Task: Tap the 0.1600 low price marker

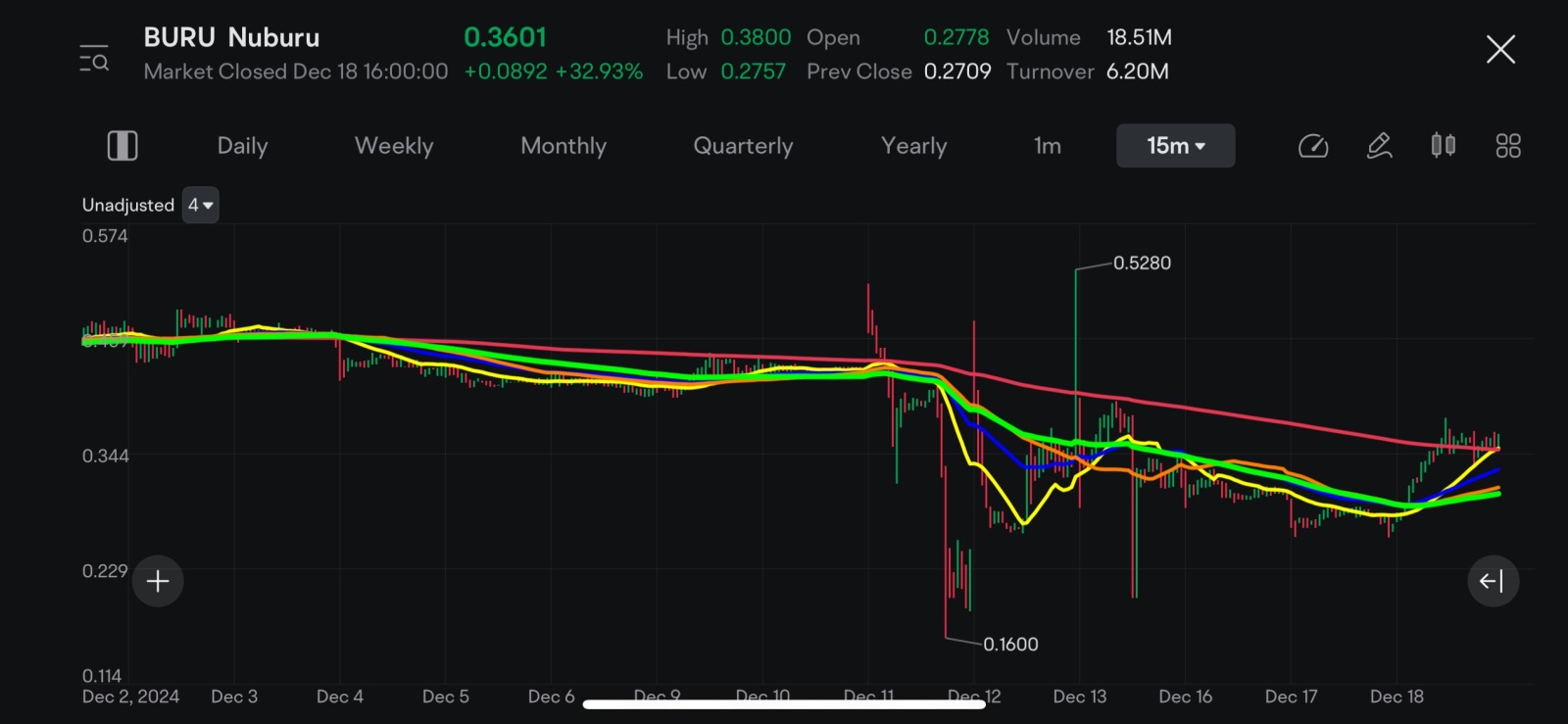Action: point(1010,644)
